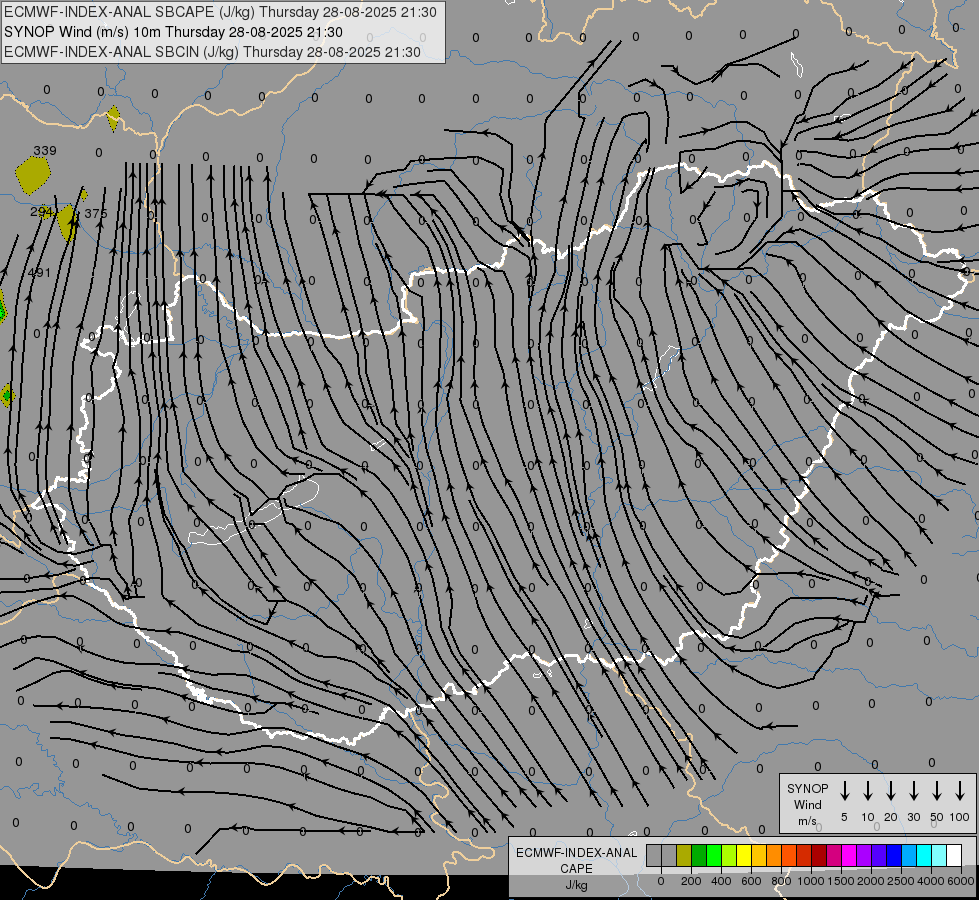Click the 1000 label on CAPE scale

pos(811,881)
